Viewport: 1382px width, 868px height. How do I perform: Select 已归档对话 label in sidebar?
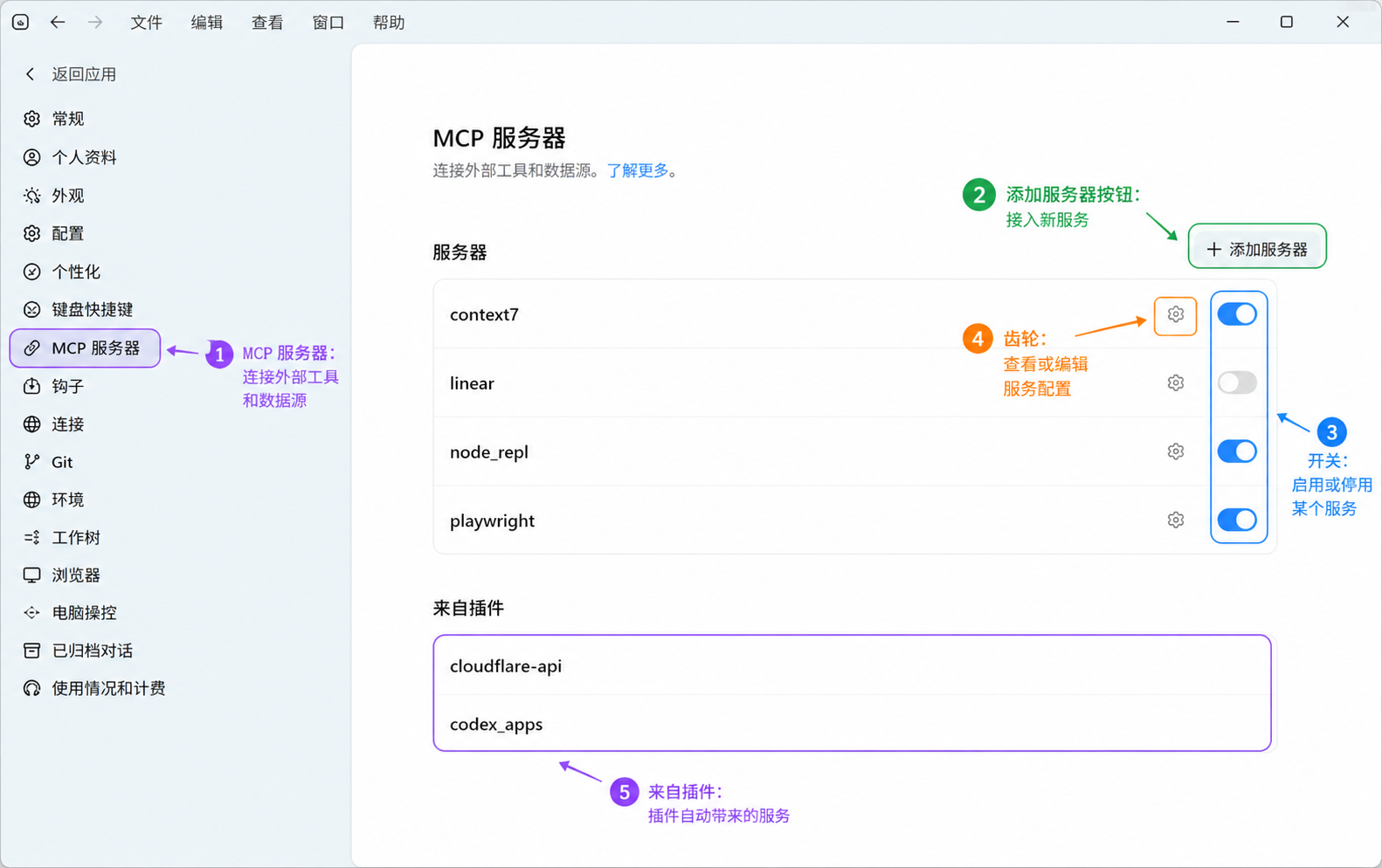tap(93, 651)
